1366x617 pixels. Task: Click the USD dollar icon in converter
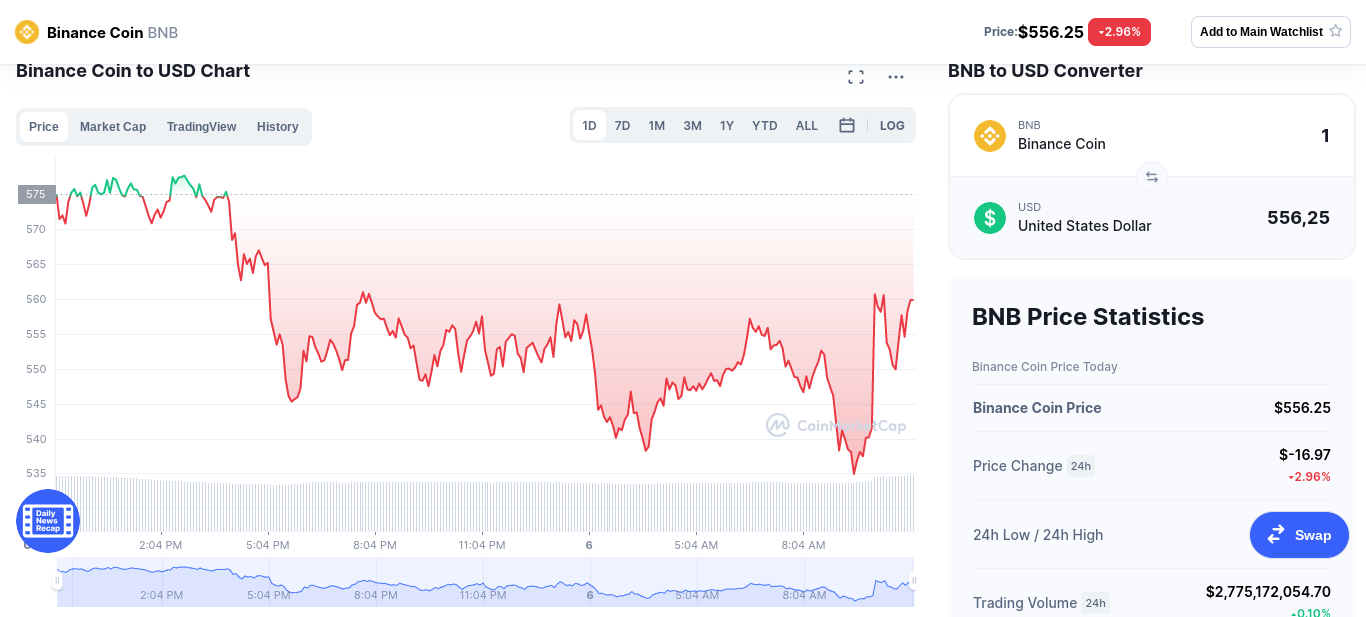(x=990, y=218)
